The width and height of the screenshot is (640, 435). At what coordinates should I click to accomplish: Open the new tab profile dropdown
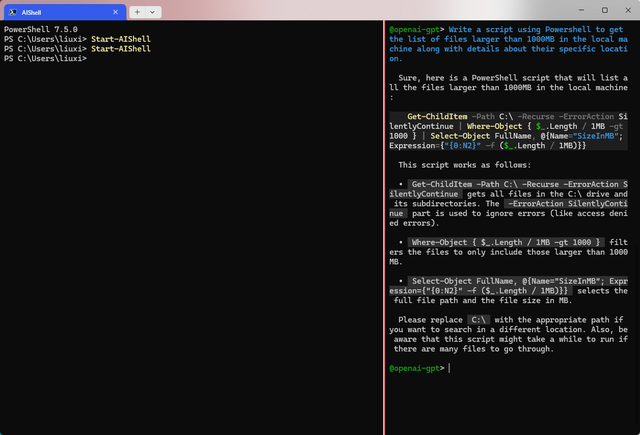tap(153, 12)
